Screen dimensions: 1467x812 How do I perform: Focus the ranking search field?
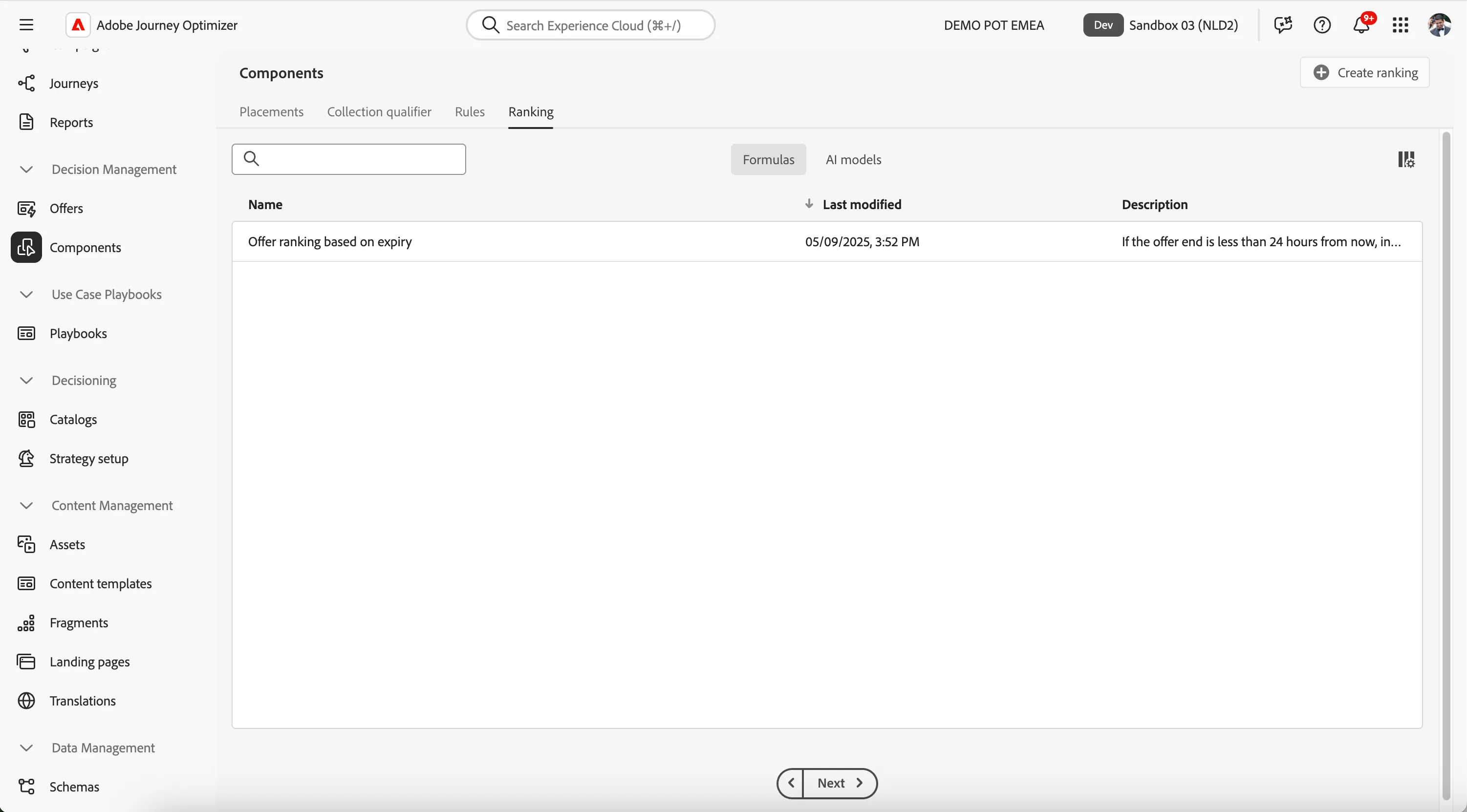tap(348, 159)
